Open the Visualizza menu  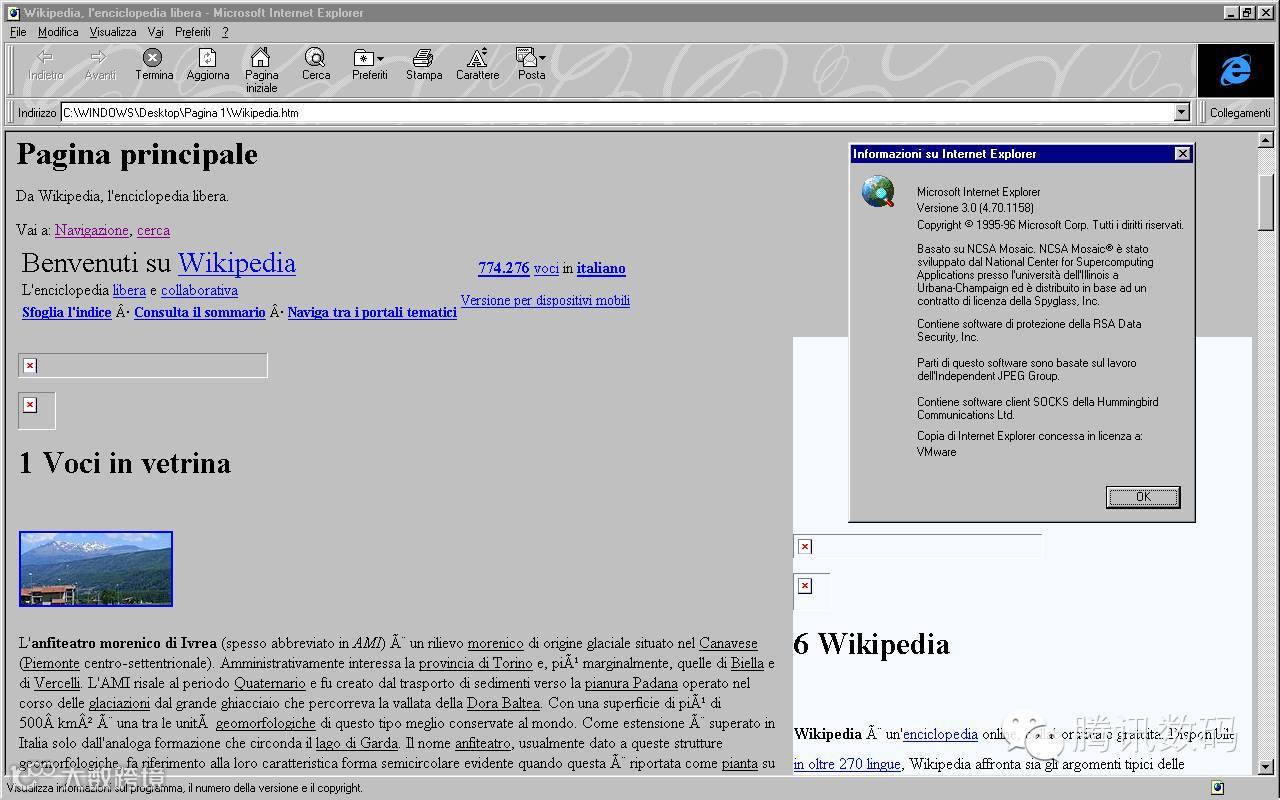click(x=113, y=32)
